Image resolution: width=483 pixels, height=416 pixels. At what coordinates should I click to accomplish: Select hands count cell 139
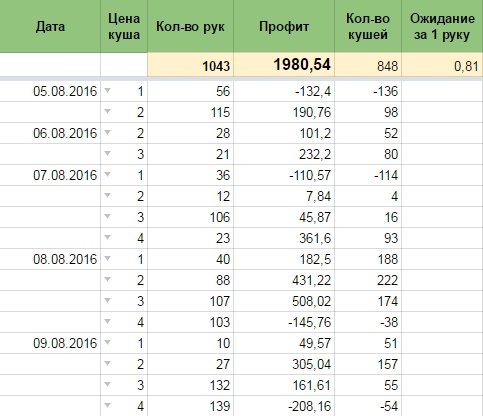click(x=190, y=406)
